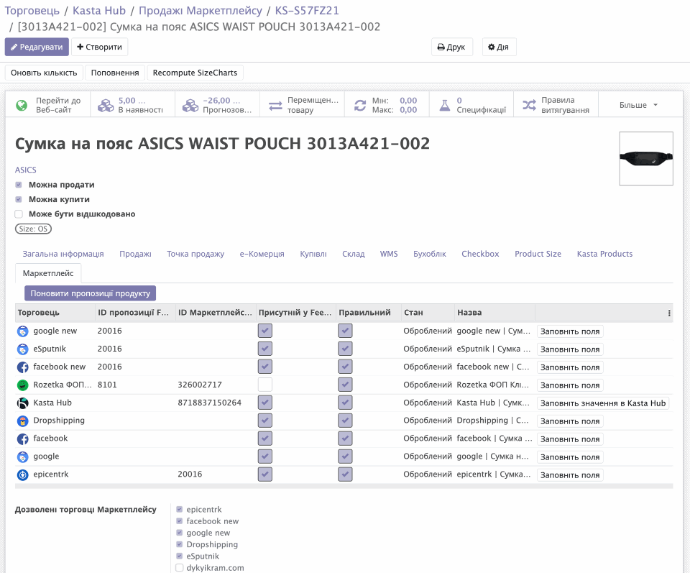This screenshot has height=573, width=690.
Task: Open the ASICS brand link
Action: 26,170
